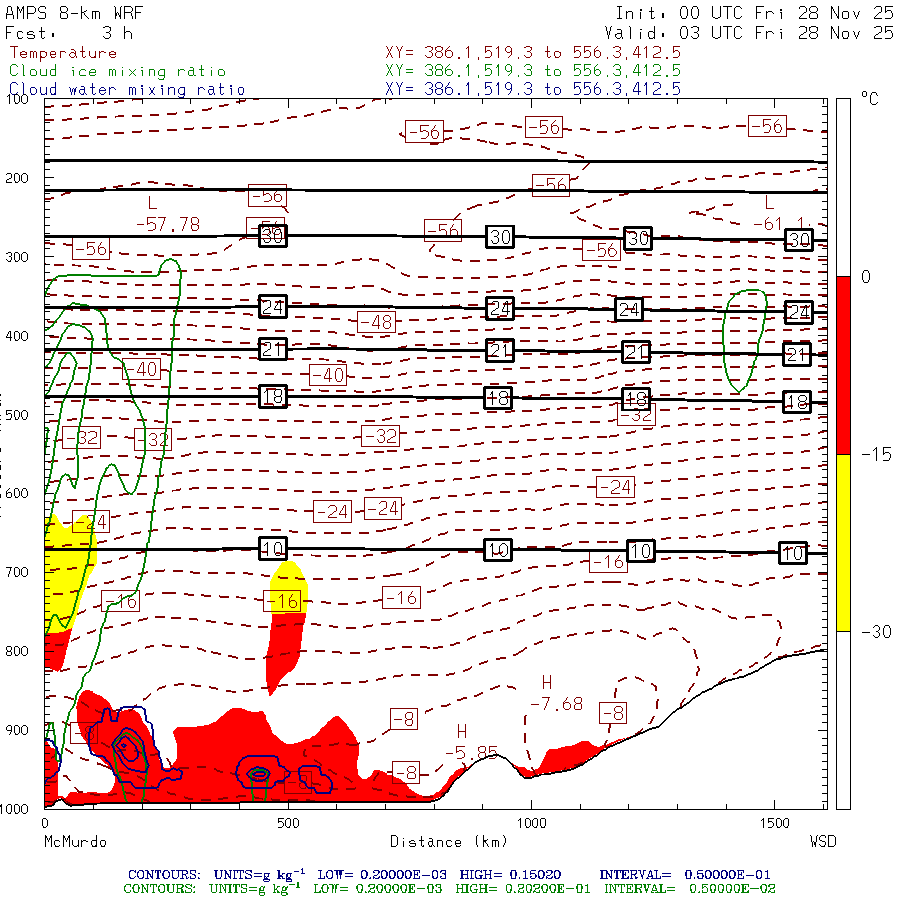The image size is (900, 900).
Task: Click the green CONTOURS info line with HIGH= 0.20200E-01
Action: tap(449, 889)
